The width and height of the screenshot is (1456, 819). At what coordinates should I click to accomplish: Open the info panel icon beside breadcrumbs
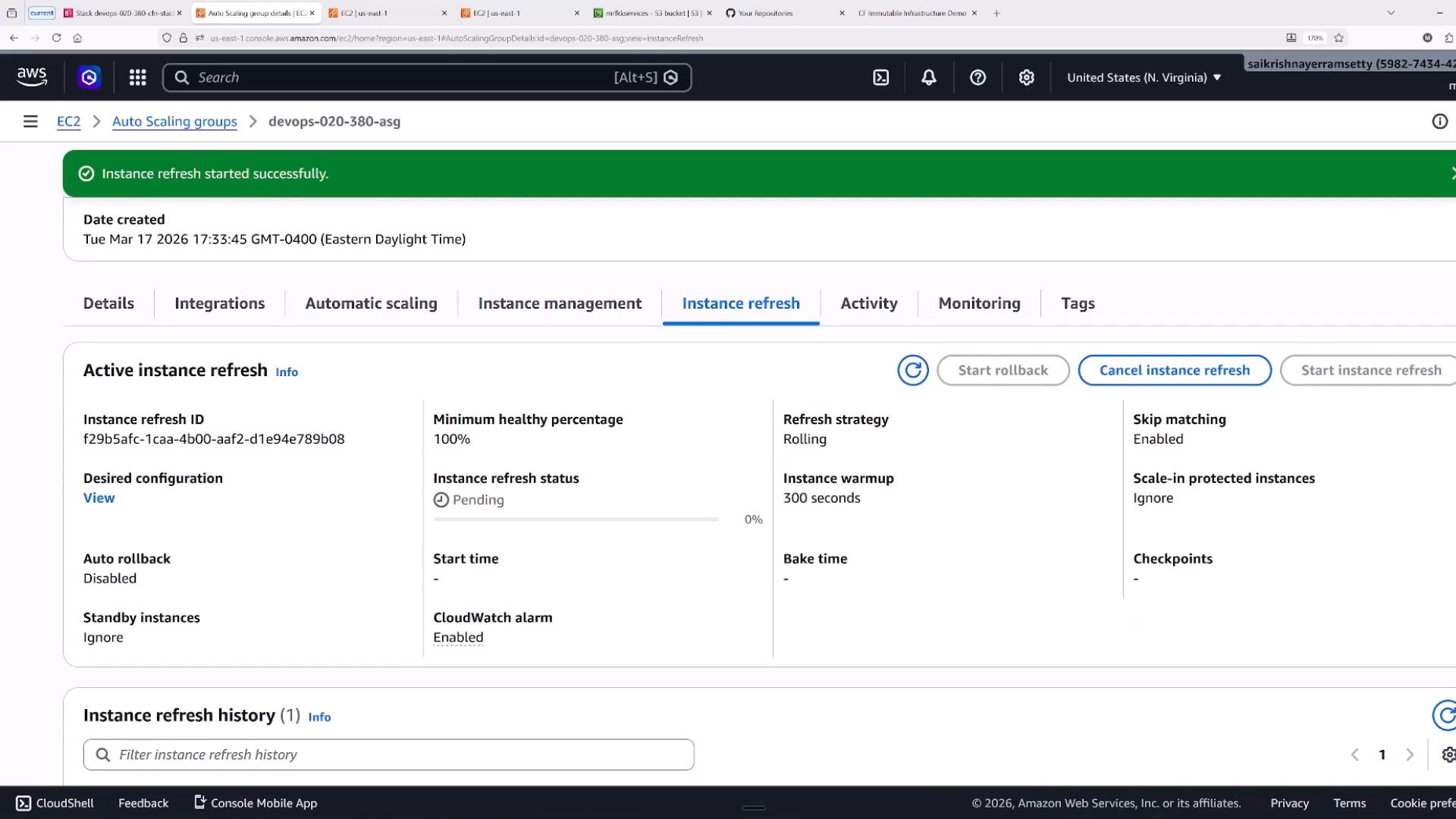coord(1439,121)
